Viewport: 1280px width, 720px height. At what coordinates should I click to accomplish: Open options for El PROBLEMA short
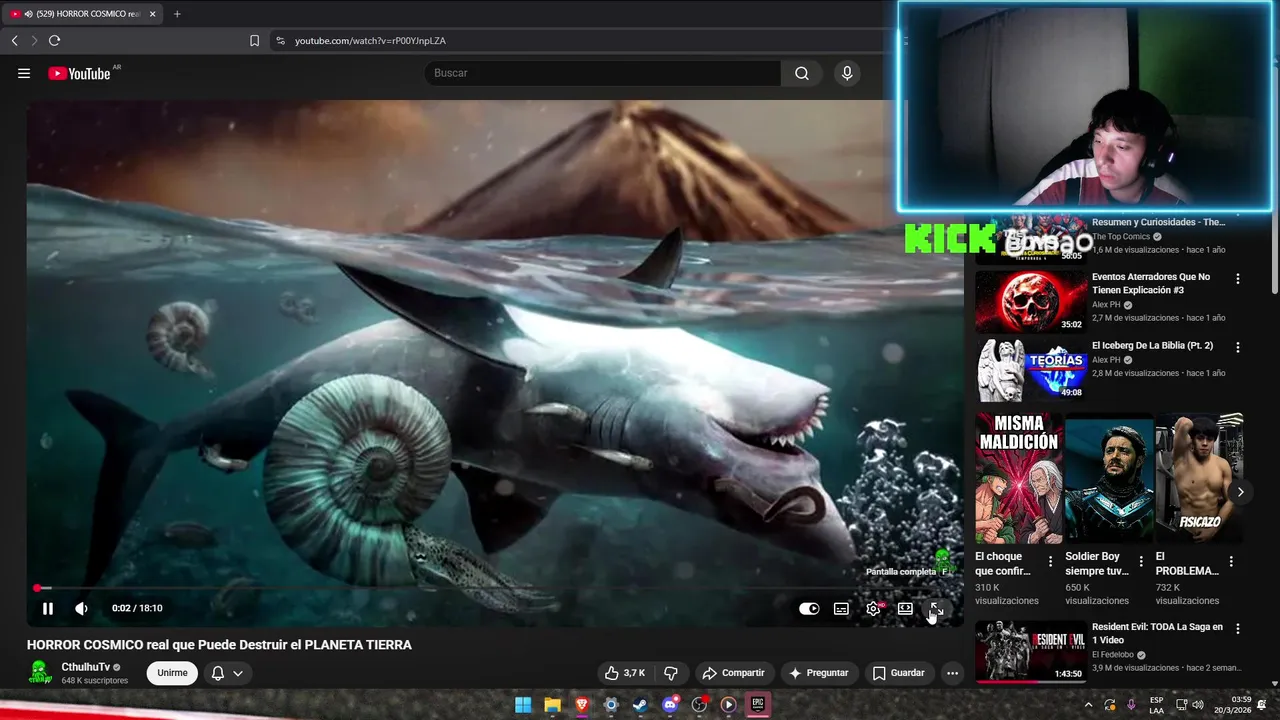point(1231,562)
